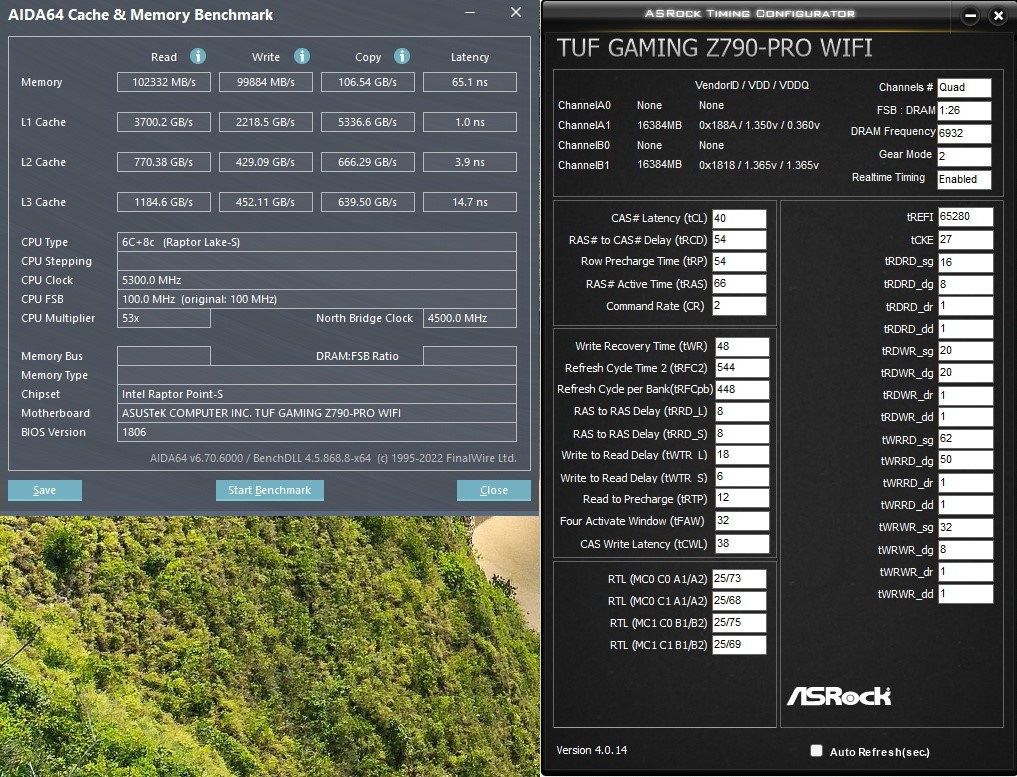Click Start Benchmark button
The height and width of the screenshot is (777, 1017).
click(270, 490)
